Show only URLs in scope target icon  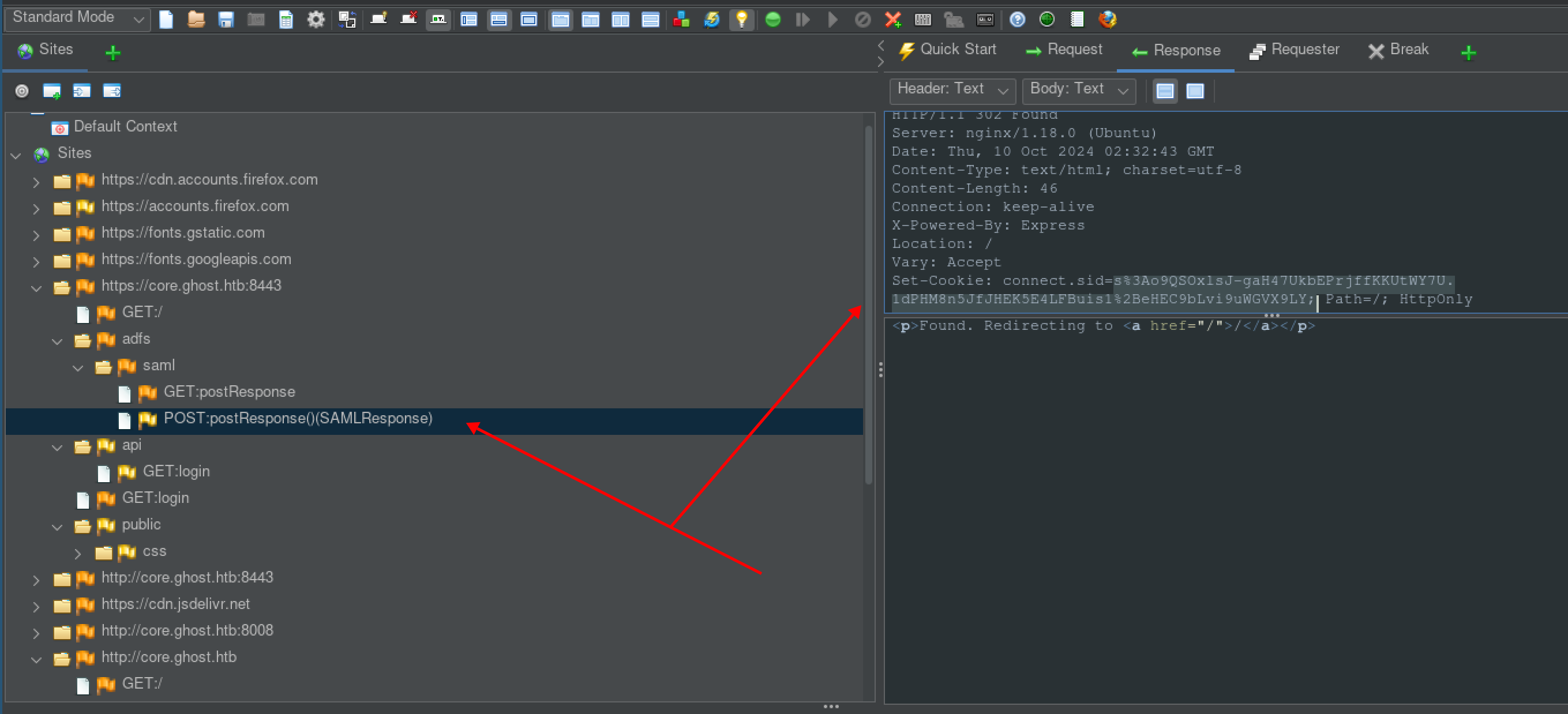[22, 91]
